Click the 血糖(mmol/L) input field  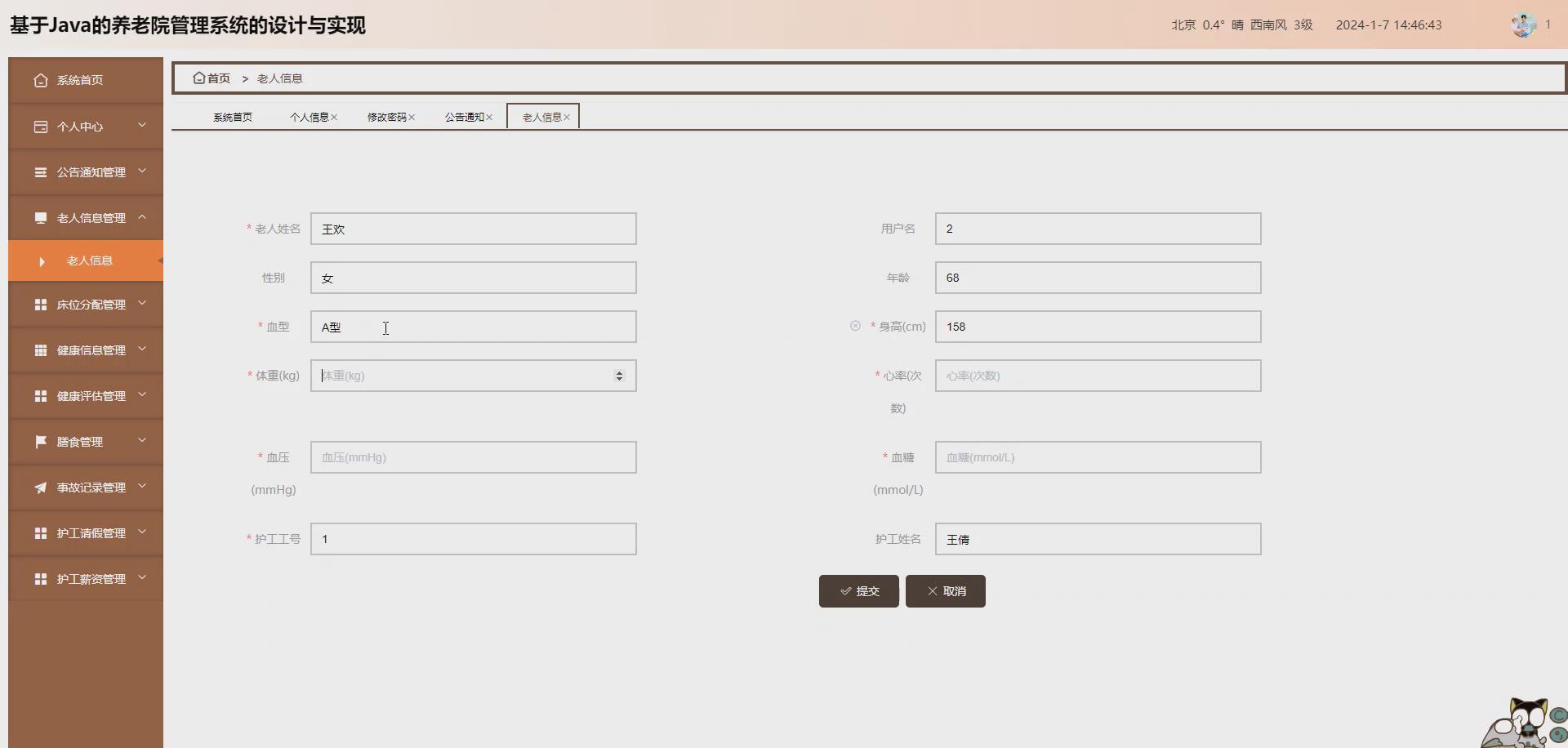[x=1098, y=457]
